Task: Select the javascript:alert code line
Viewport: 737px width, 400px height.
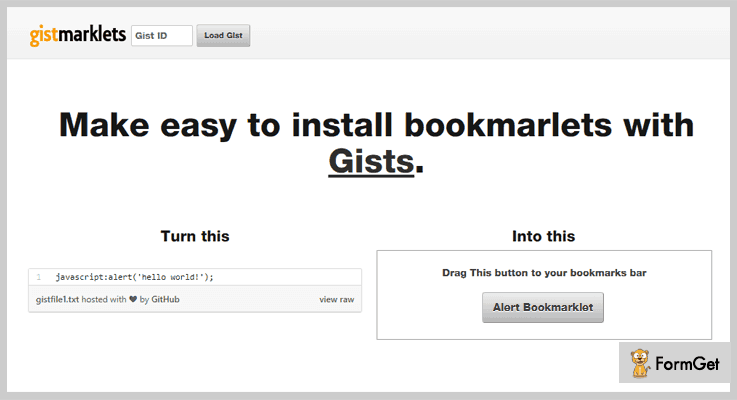Action: pyautogui.click(x=134, y=277)
